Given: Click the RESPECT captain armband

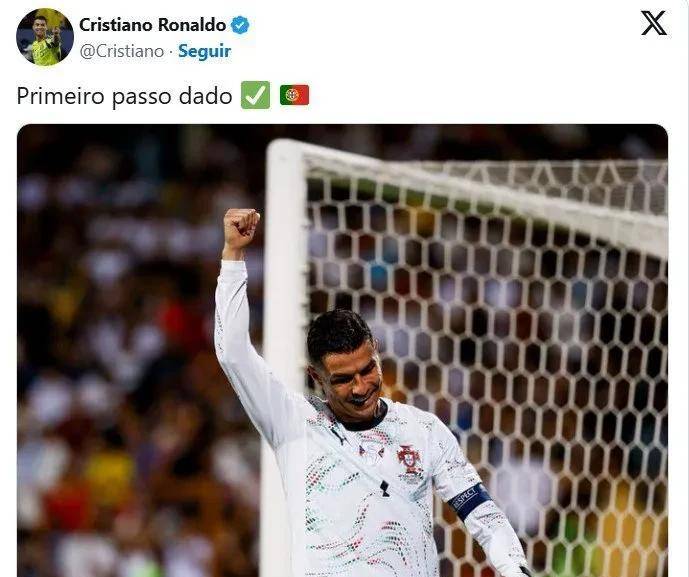Looking at the screenshot, I should click(470, 501).
